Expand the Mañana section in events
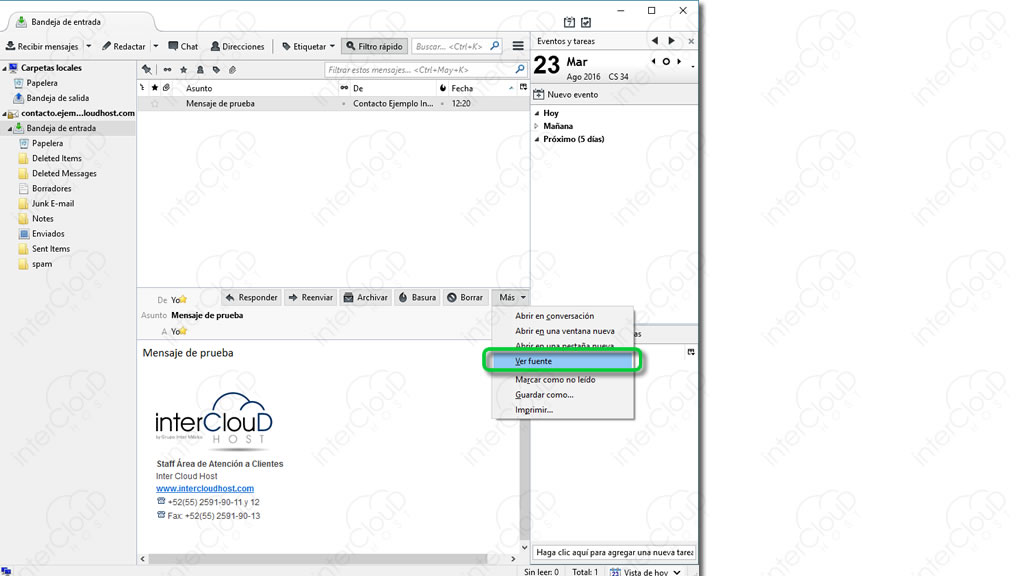This screenshot has width=1024, height=576. point(537,126)
